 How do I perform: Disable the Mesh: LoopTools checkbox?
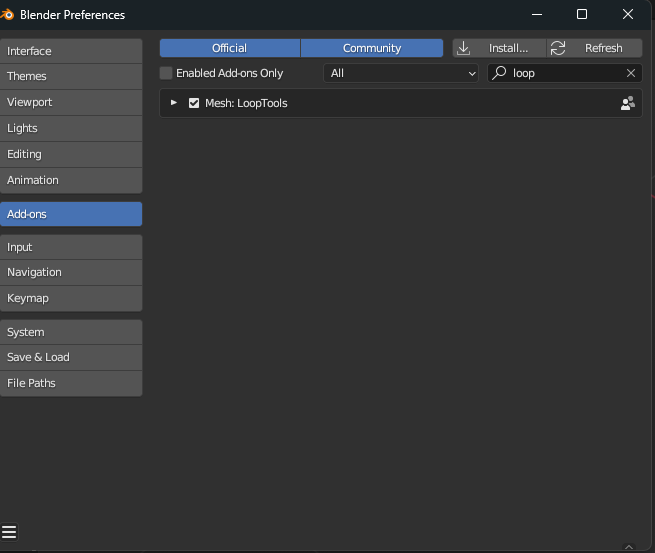pyautogui.click(x=194, y=103)
